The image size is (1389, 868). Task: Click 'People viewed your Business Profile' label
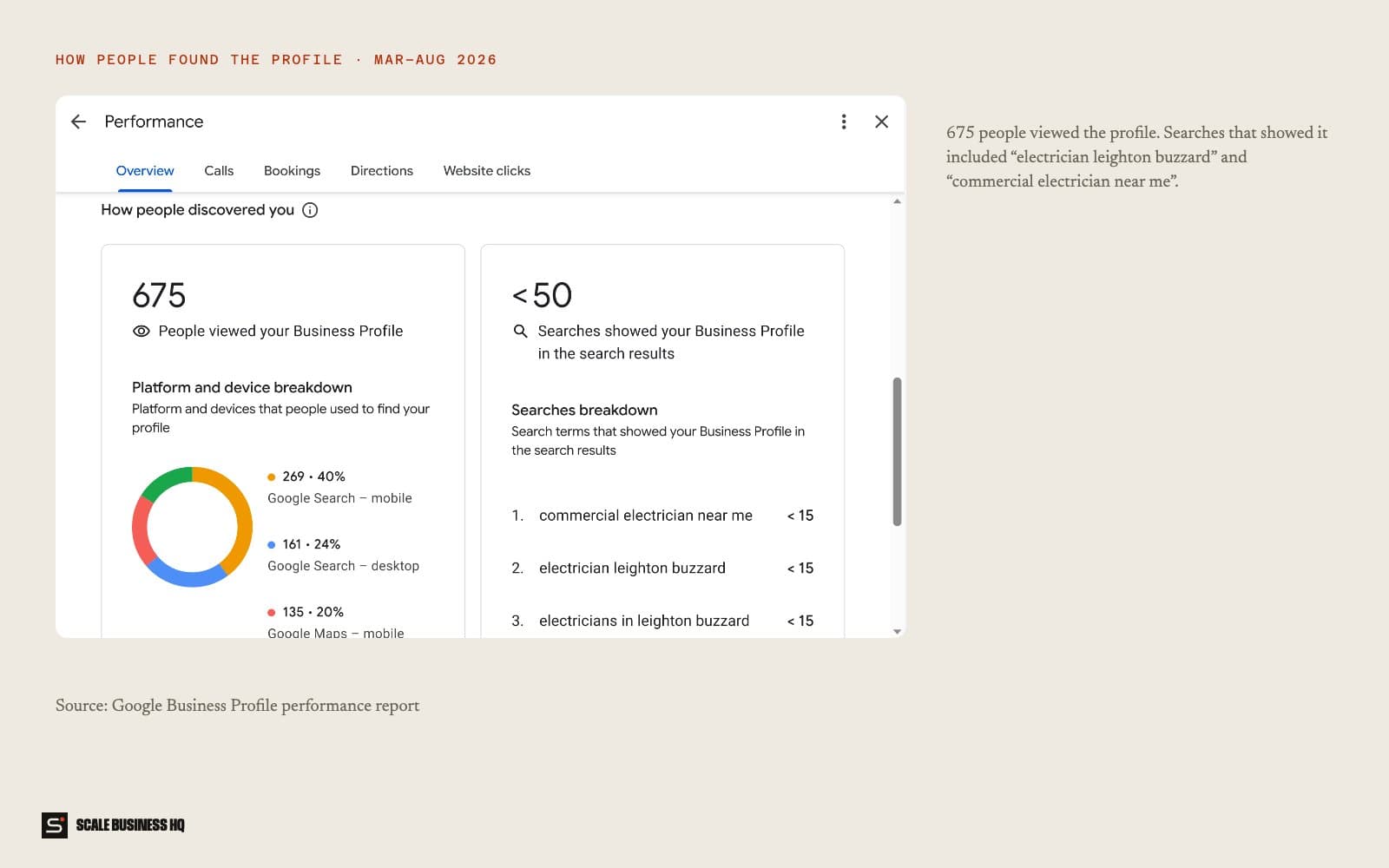280,331
